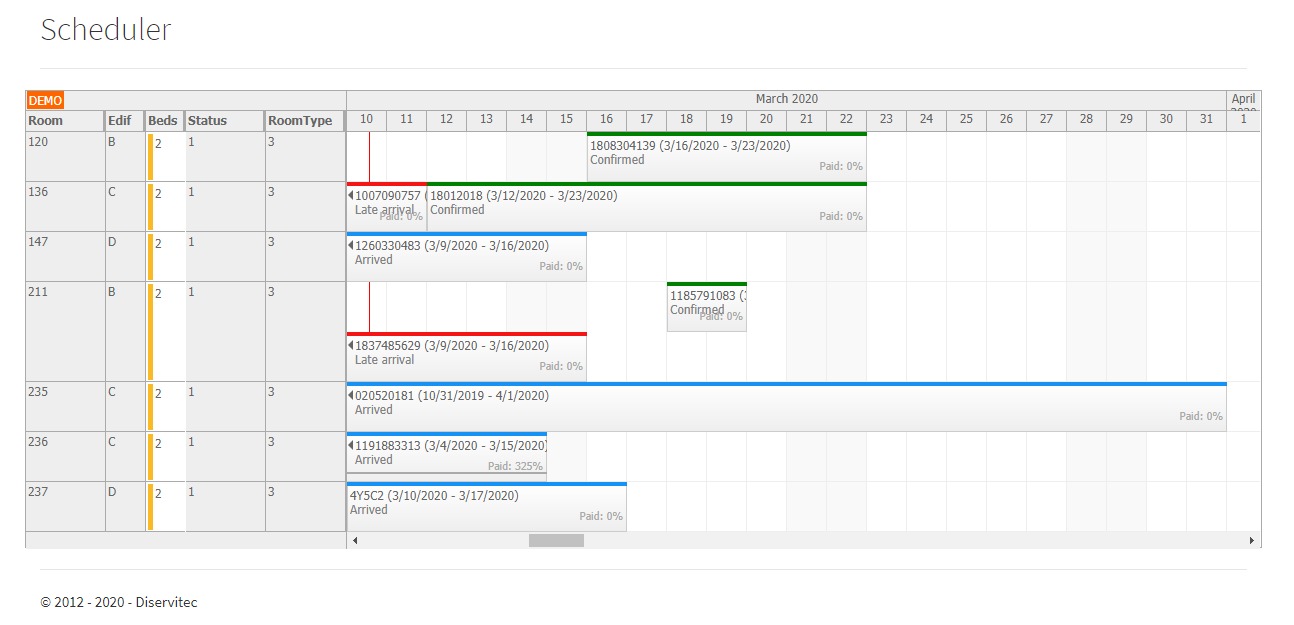Select day 18 in the date header
The width and height of the screenshot is (1294, 625).
tap(686, 119)
